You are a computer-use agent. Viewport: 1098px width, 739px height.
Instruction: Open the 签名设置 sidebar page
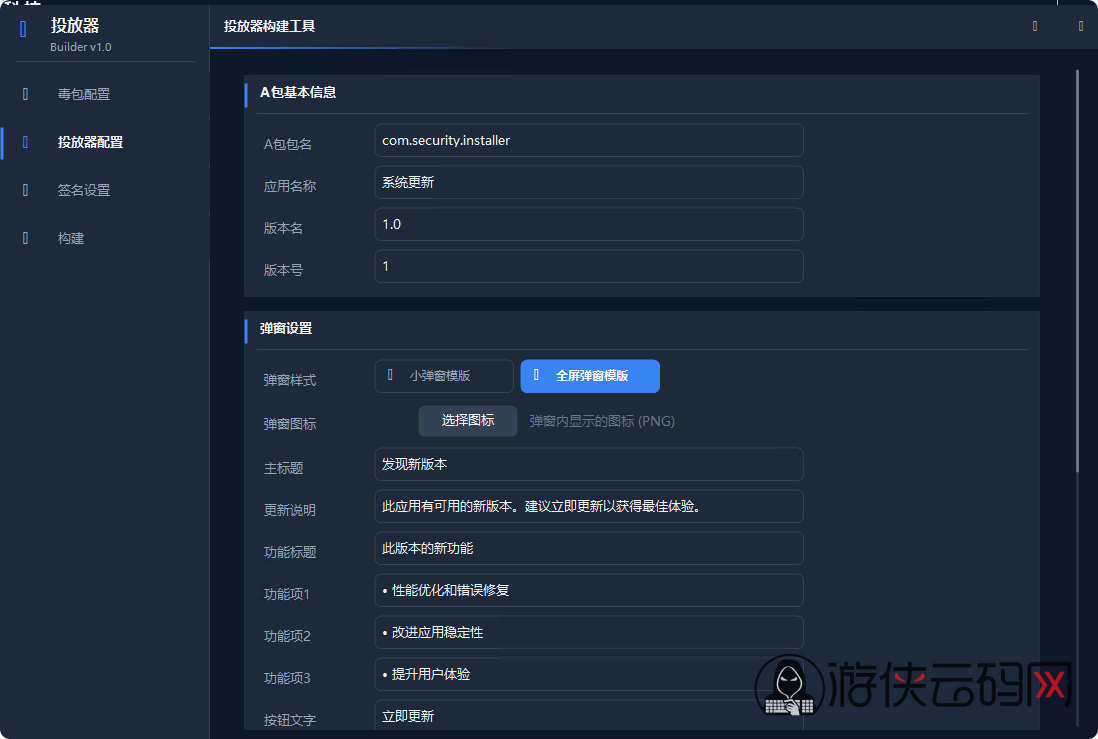coord(84,190)
